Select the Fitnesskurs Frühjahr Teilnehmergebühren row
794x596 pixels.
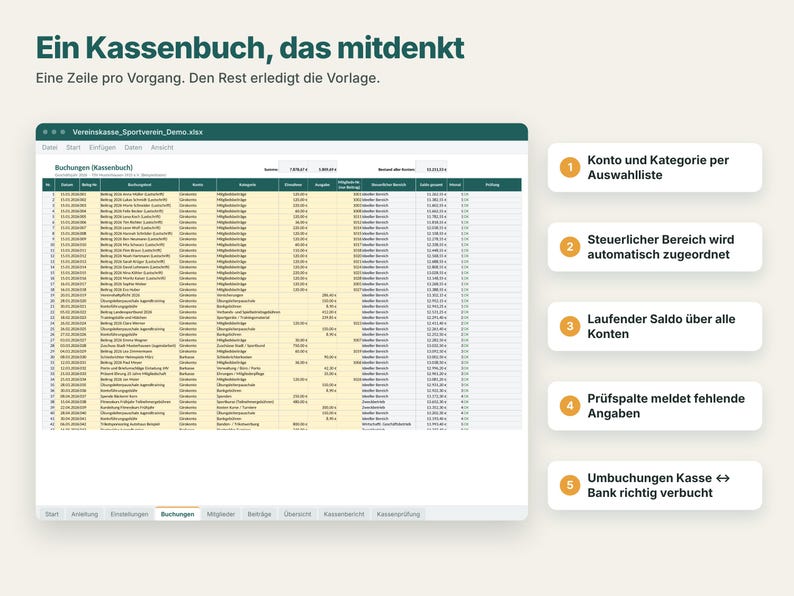(282, 402)
